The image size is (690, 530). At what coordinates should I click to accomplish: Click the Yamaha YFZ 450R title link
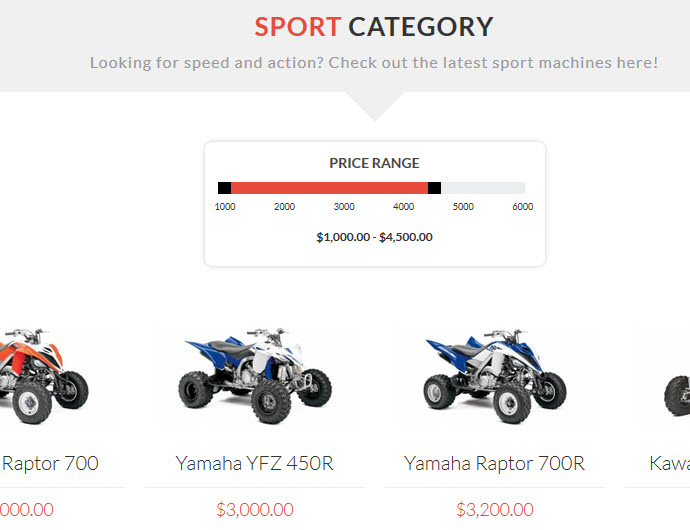tap(255, 463)
